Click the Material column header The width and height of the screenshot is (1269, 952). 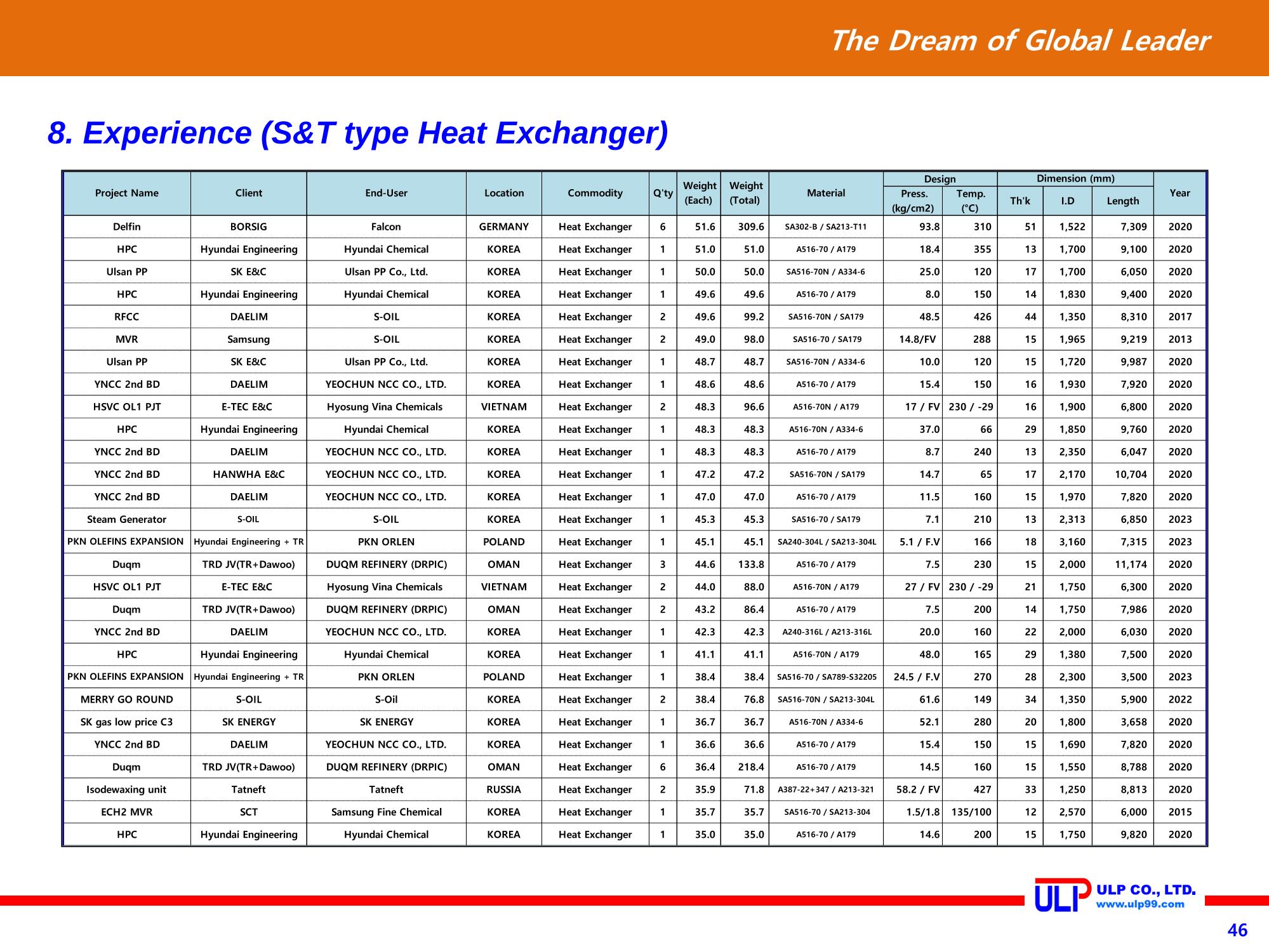pos(826,193)
